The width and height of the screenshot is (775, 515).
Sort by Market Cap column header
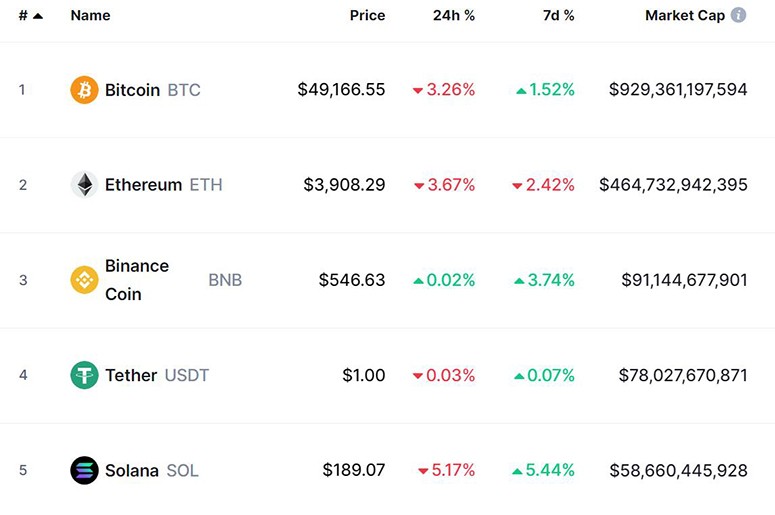685,16
